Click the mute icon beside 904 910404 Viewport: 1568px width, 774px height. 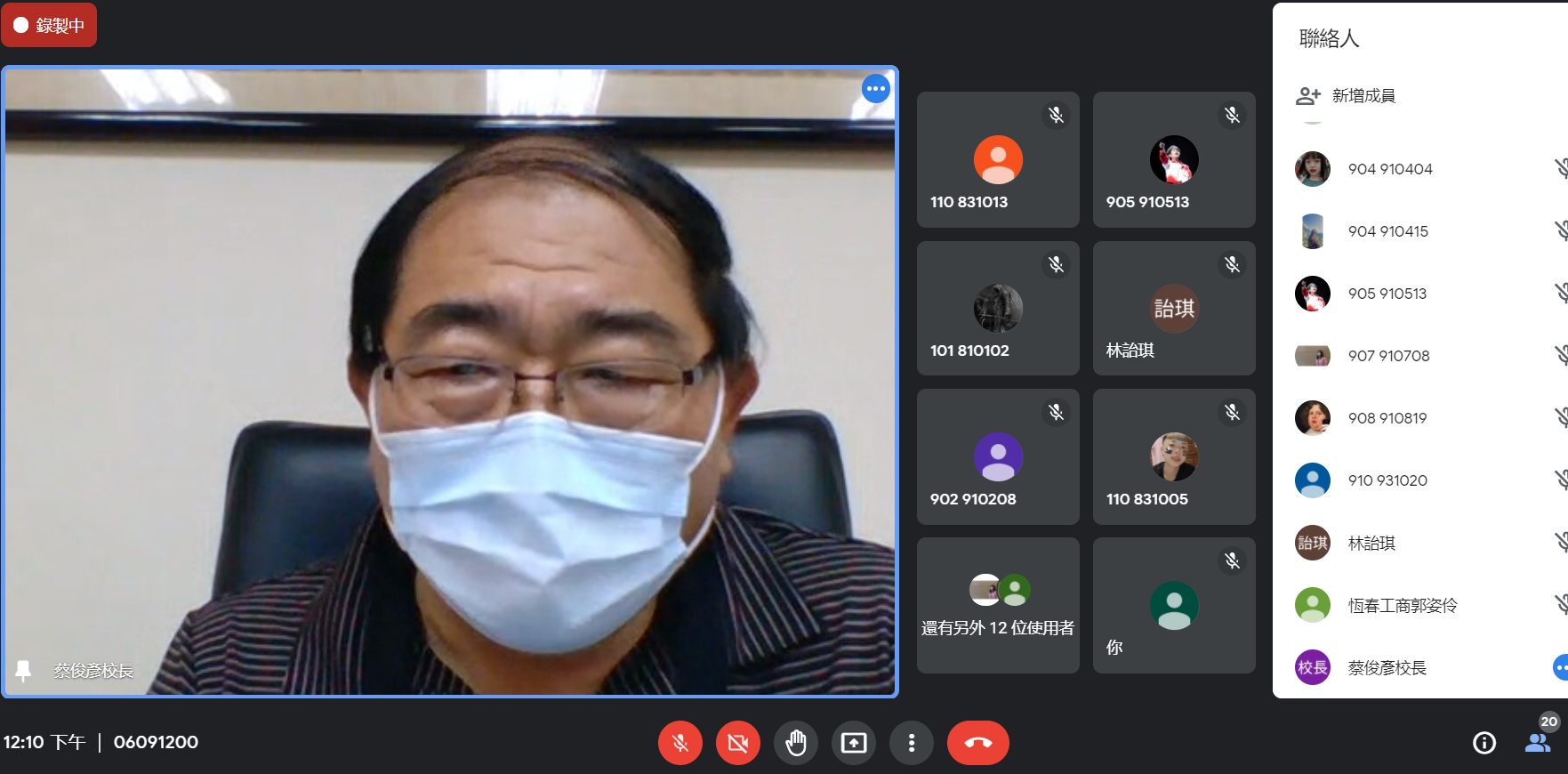pos(1561,168)
